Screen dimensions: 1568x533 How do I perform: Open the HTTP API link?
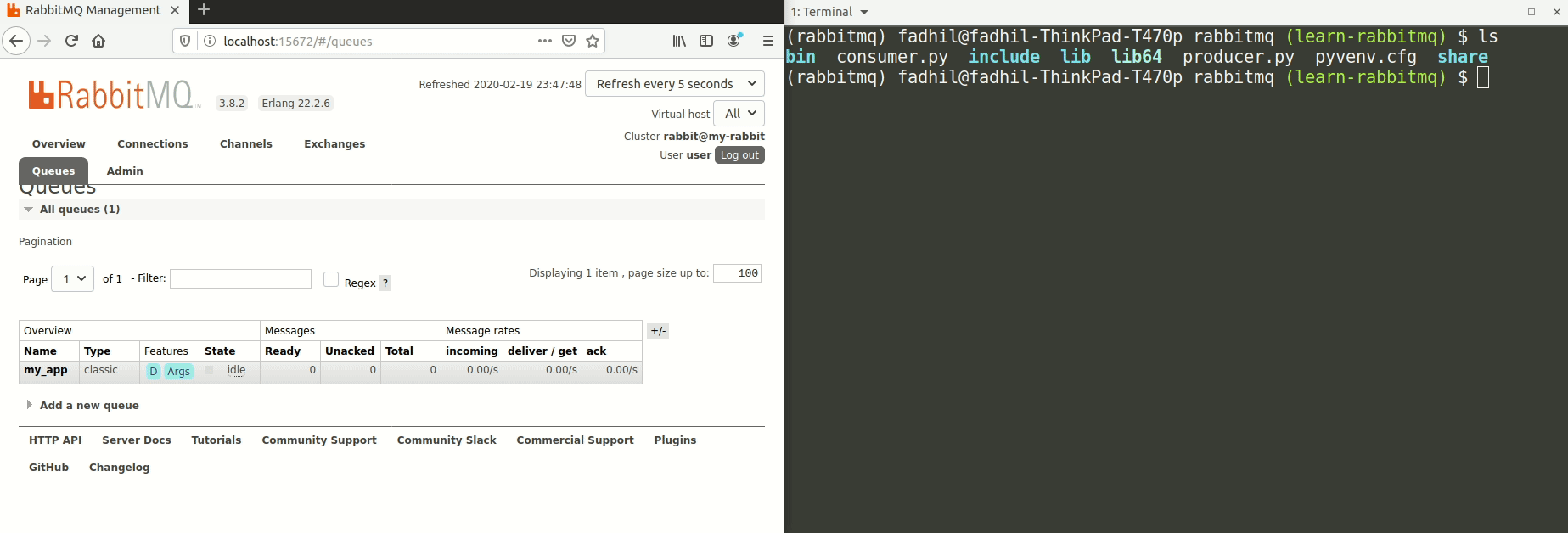coord(55,440)
